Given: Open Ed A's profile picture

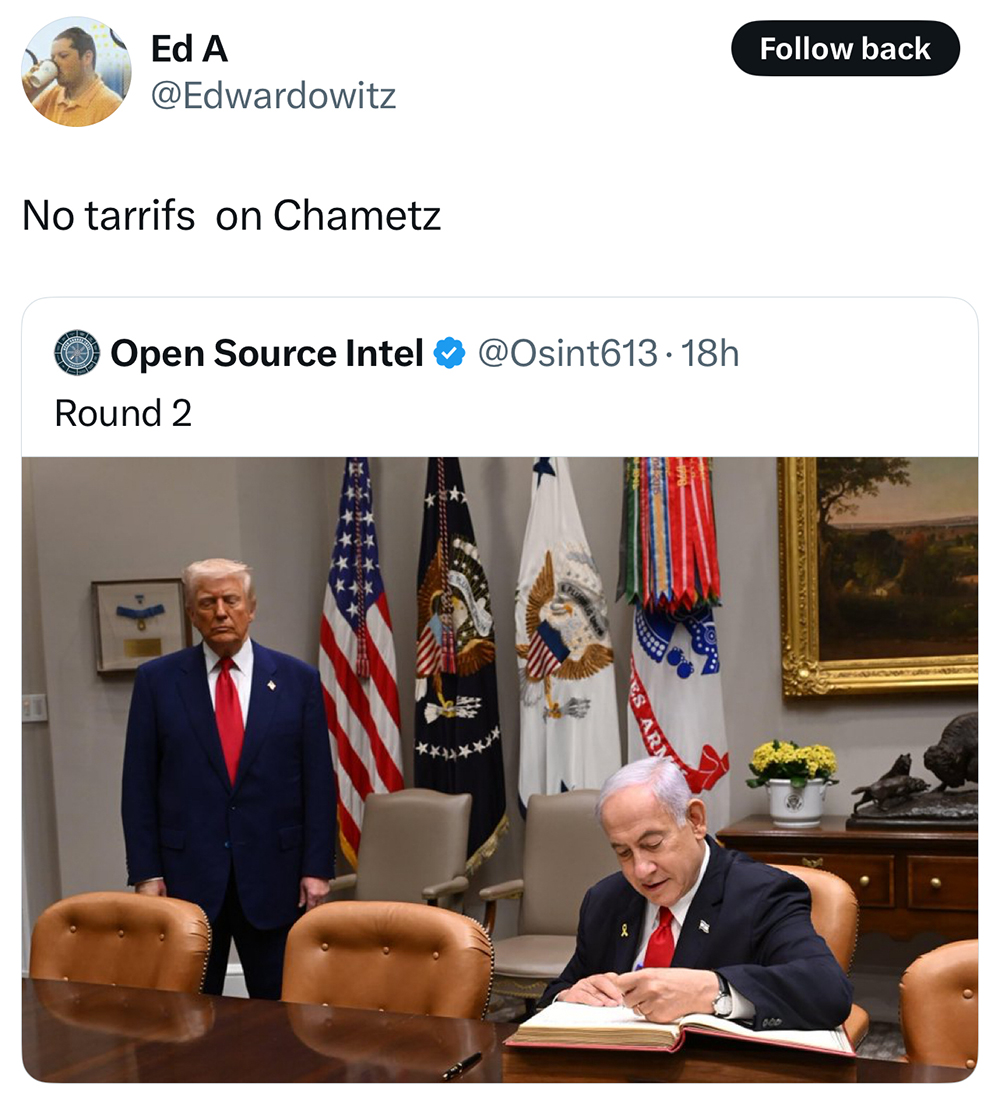Looking at the screenshot, I should click(x=77, y=71).
